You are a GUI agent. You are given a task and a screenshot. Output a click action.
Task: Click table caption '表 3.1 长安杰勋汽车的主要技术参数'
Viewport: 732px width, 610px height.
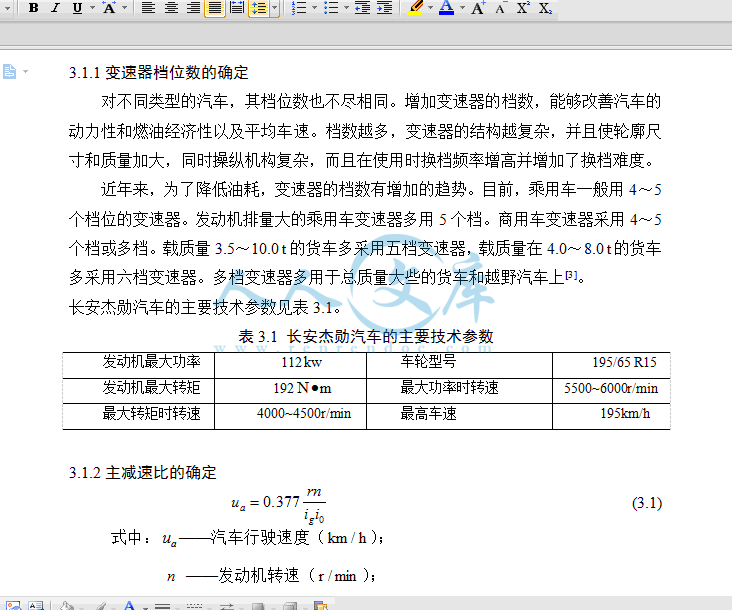click(366, 336)
